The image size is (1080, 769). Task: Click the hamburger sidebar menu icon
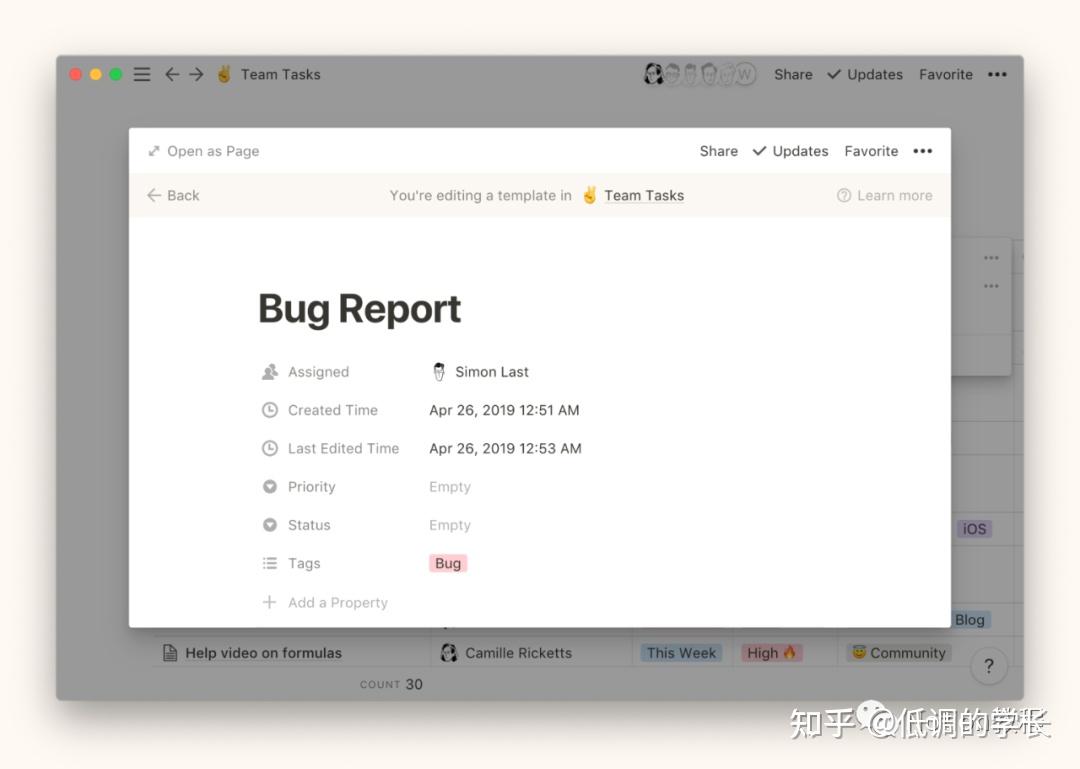[x=141, y=73]
